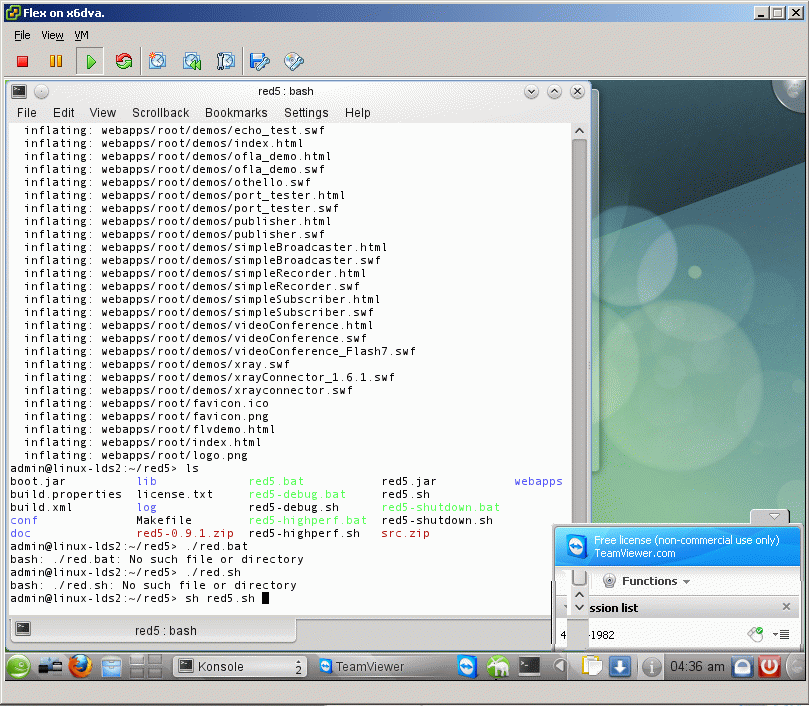Open the File menu of VMware console
The width and height of the screenshot is (809, 706).
tap(22, 35)
